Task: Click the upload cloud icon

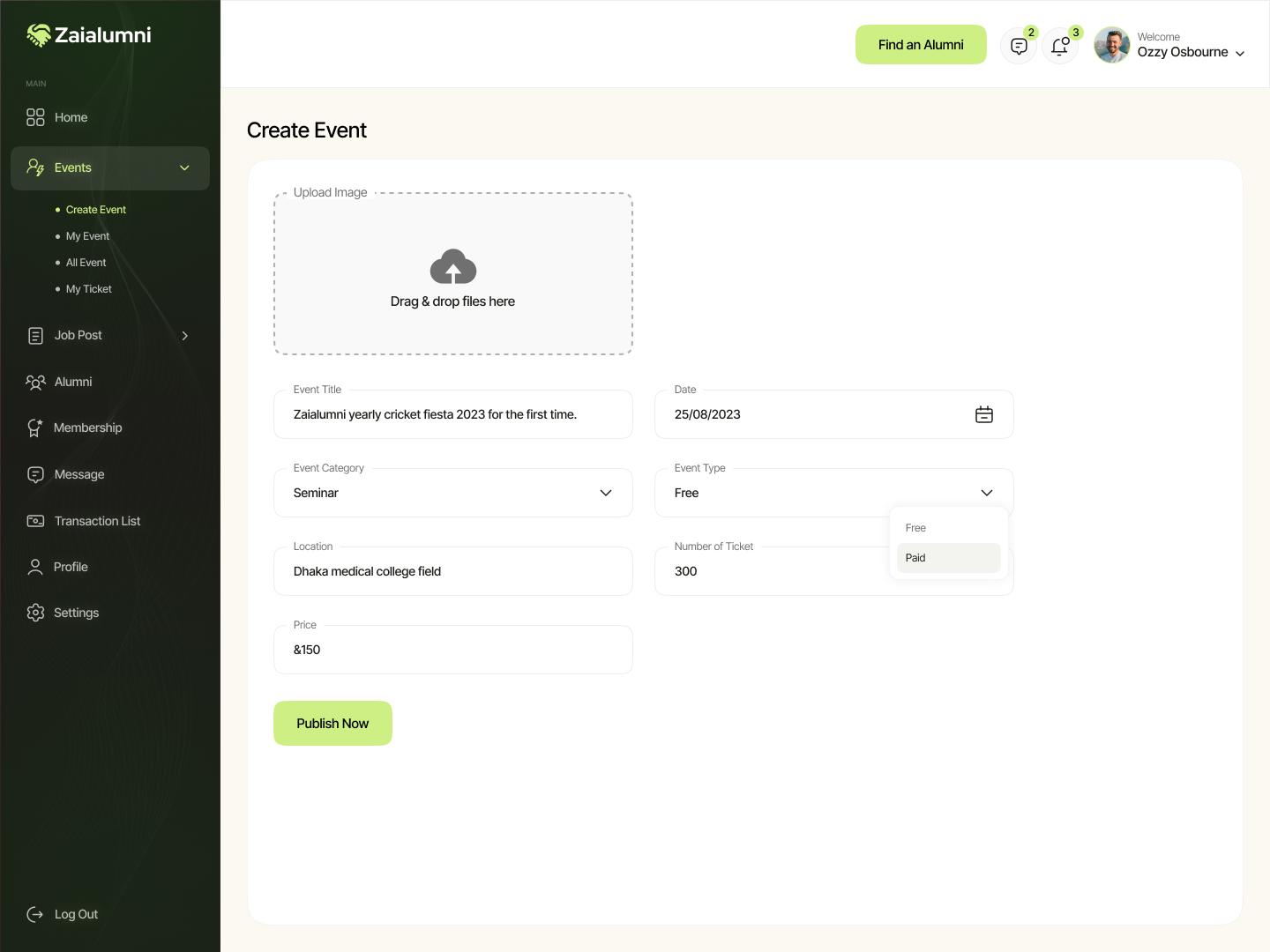Action: [452, 267]
